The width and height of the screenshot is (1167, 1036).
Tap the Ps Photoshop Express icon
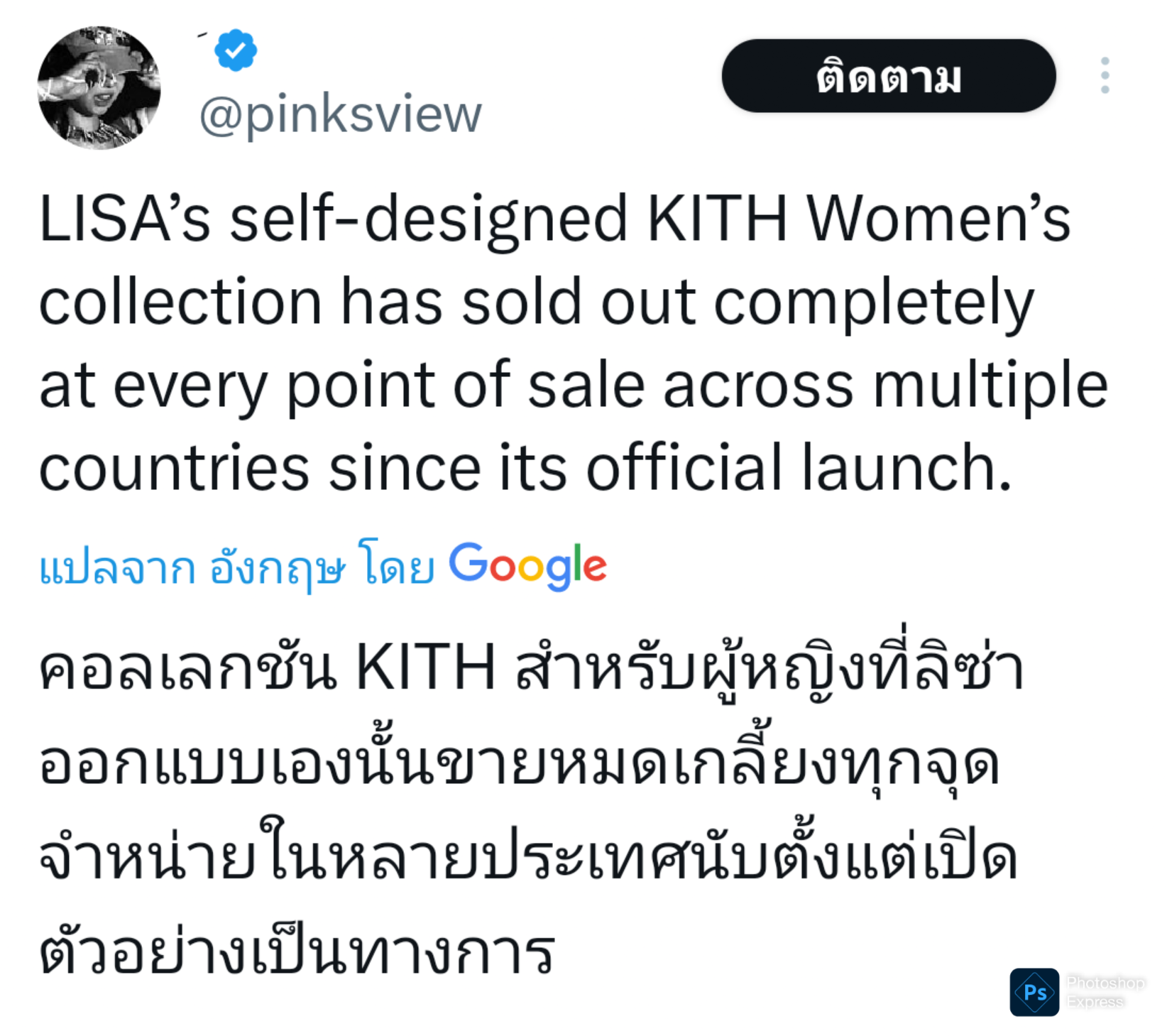click(x=1034, y=992)
